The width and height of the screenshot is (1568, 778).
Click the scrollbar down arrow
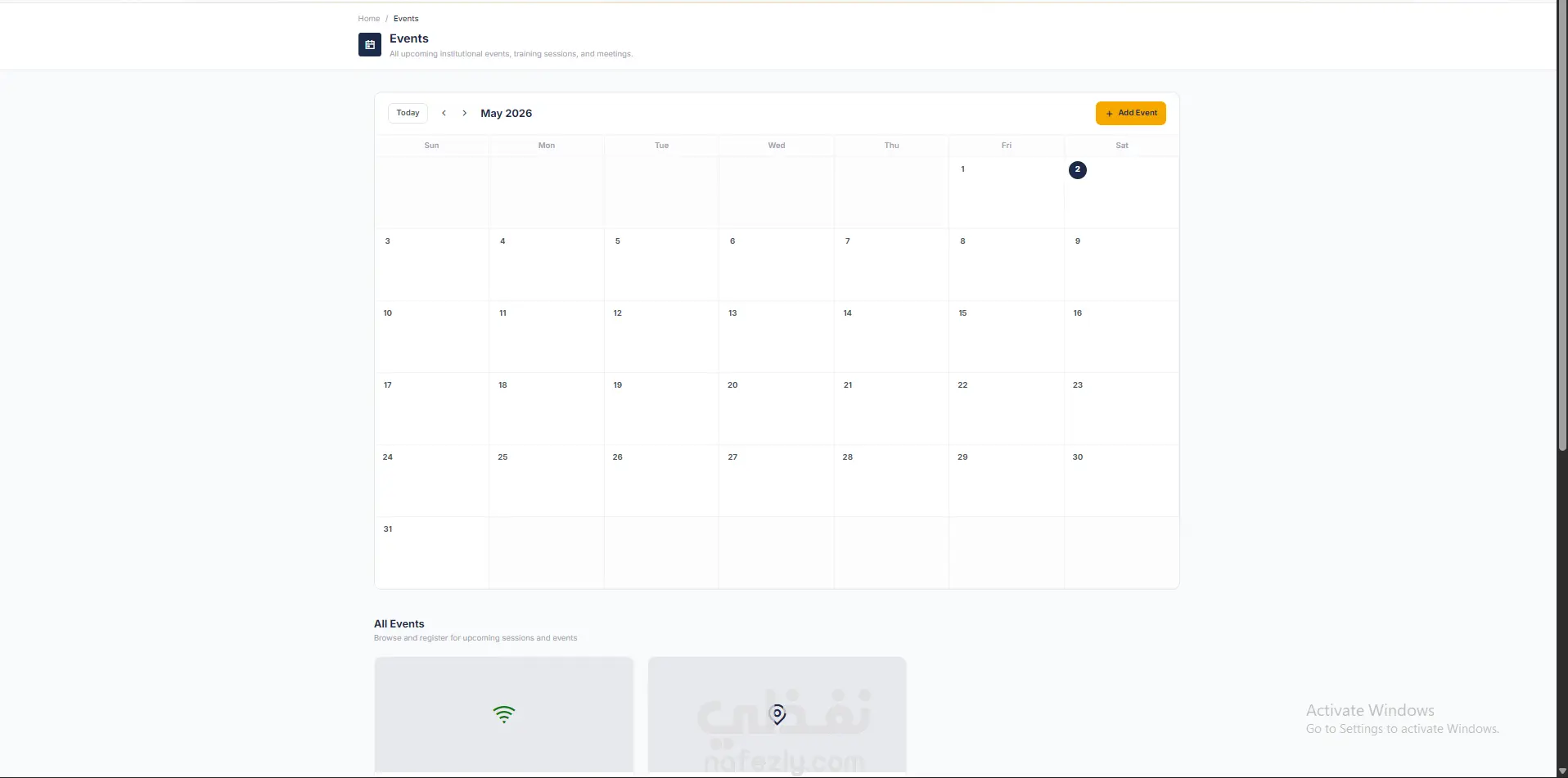pyautogui.click(x=1562, y=771)
